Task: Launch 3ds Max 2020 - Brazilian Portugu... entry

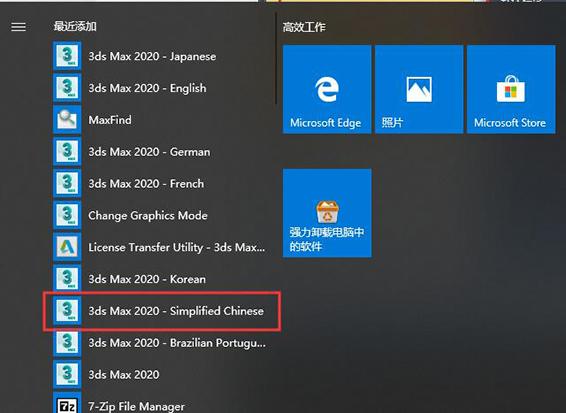Action: coord(177,343)
